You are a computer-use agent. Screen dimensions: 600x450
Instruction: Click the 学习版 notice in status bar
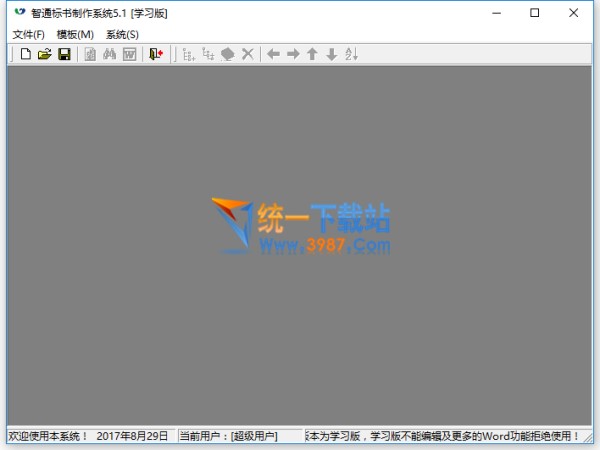tap(443, 436)
